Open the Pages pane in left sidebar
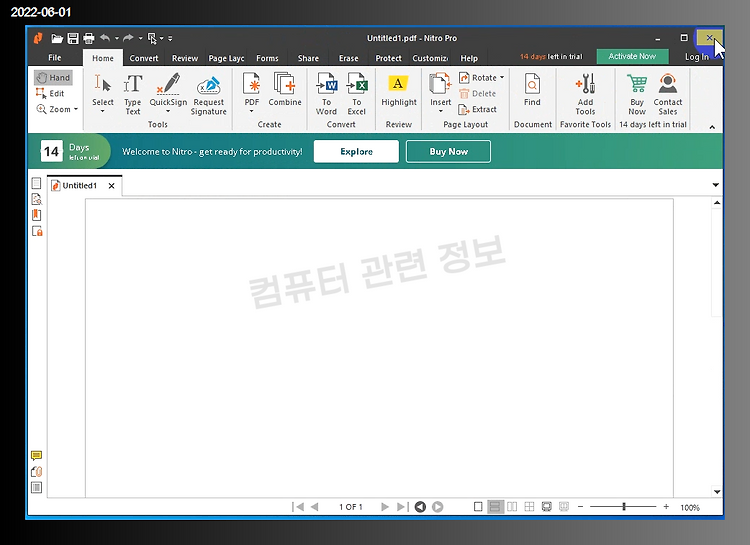This screenshot has height=545, width=750. [36, 183]
